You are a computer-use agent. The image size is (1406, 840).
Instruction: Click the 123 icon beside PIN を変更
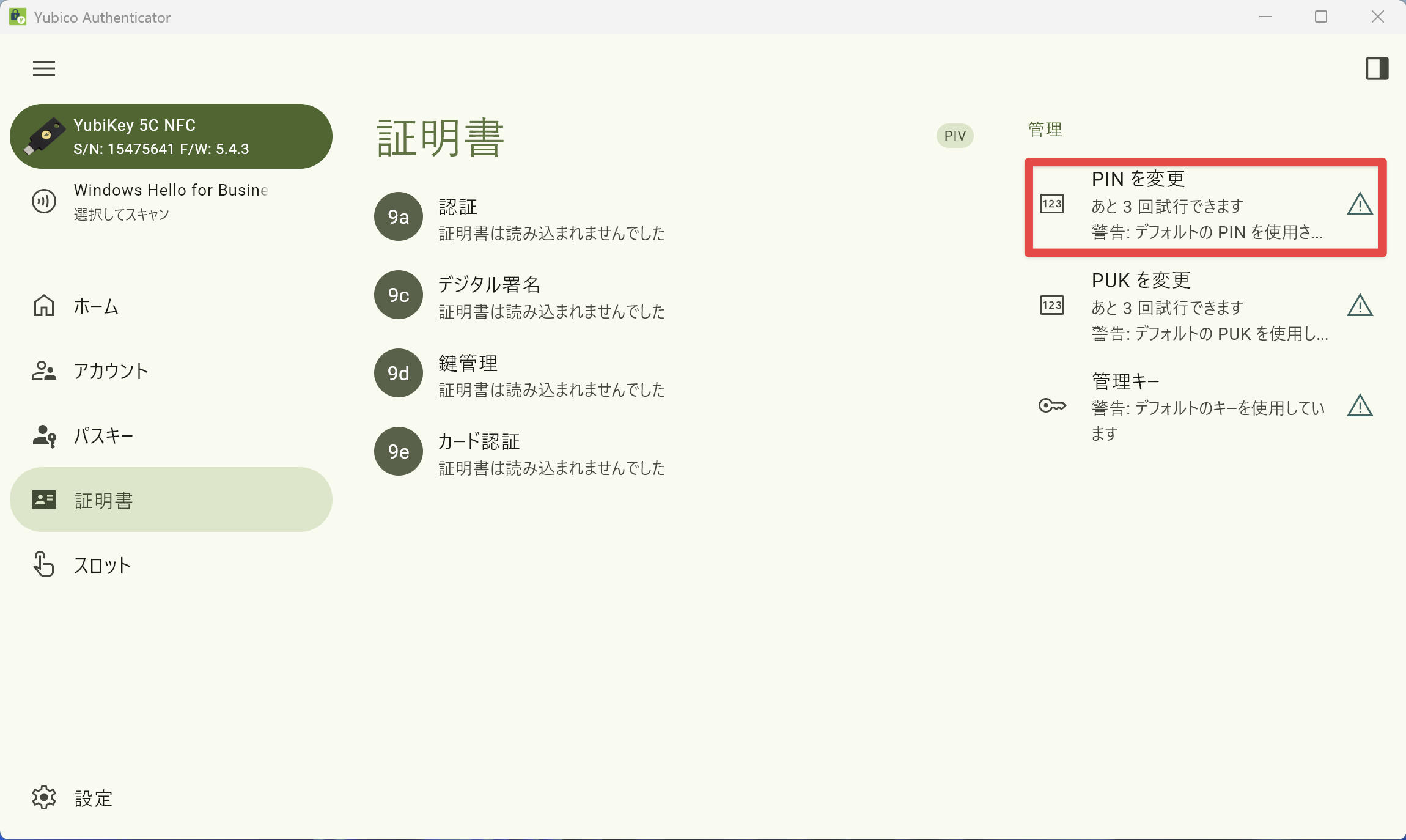click(1052, 204)
